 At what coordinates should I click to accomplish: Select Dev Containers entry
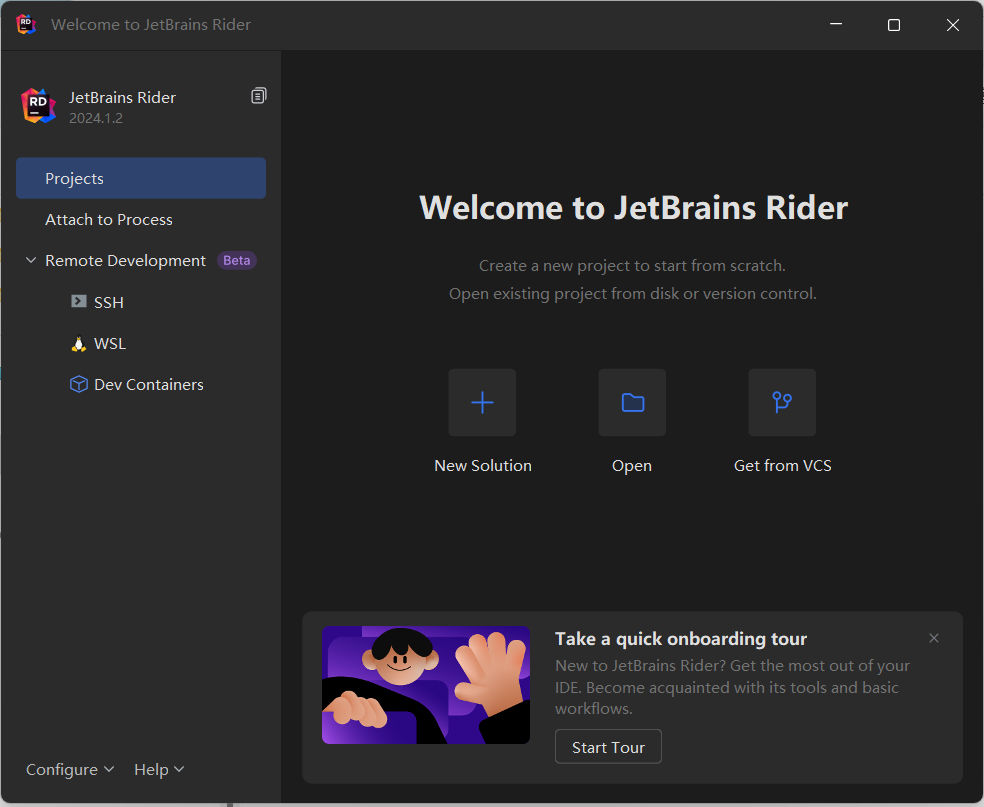[x=141, y=385]
